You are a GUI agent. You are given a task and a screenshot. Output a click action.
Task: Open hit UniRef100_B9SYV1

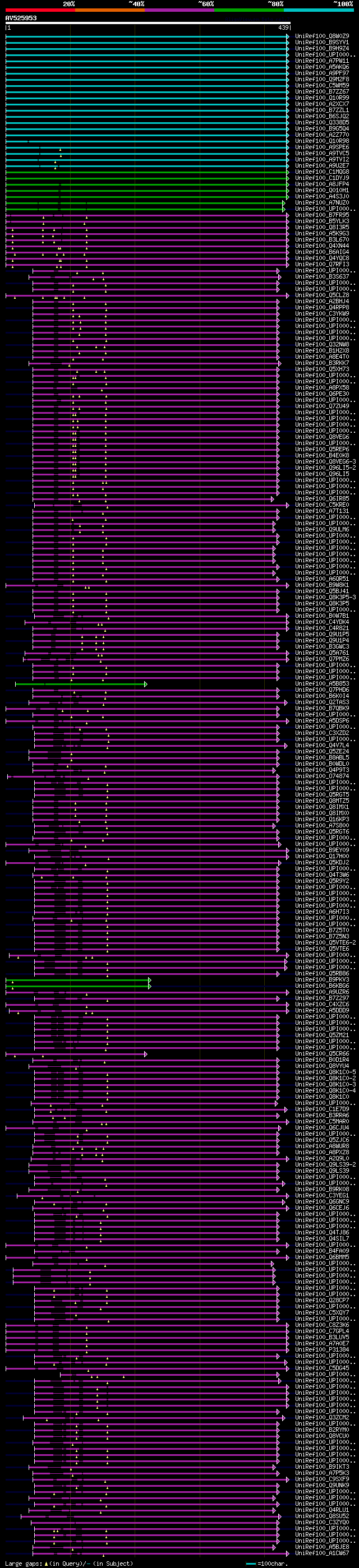click(323, 43)
